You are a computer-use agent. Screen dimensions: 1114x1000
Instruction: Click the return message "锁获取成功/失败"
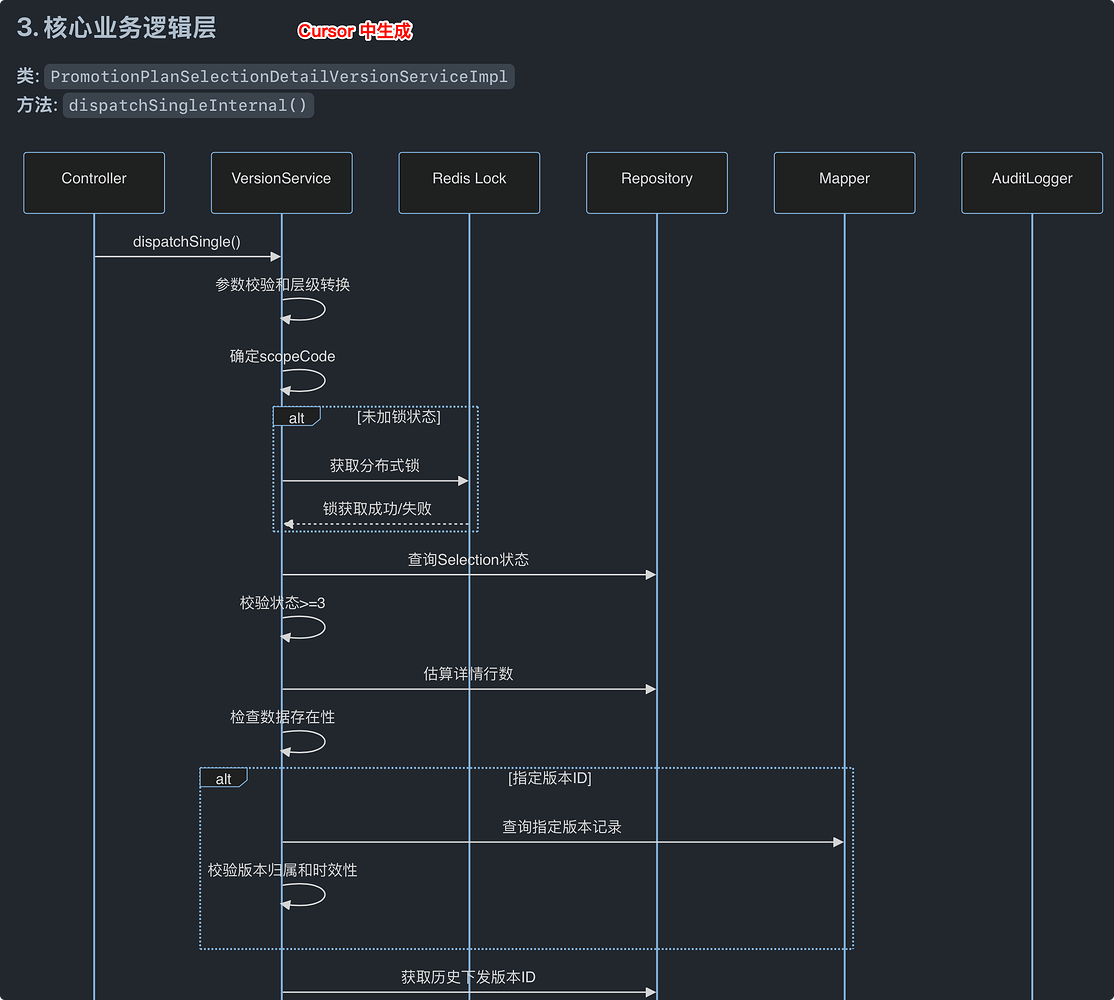pyautogui.click(x=377, y=509)
